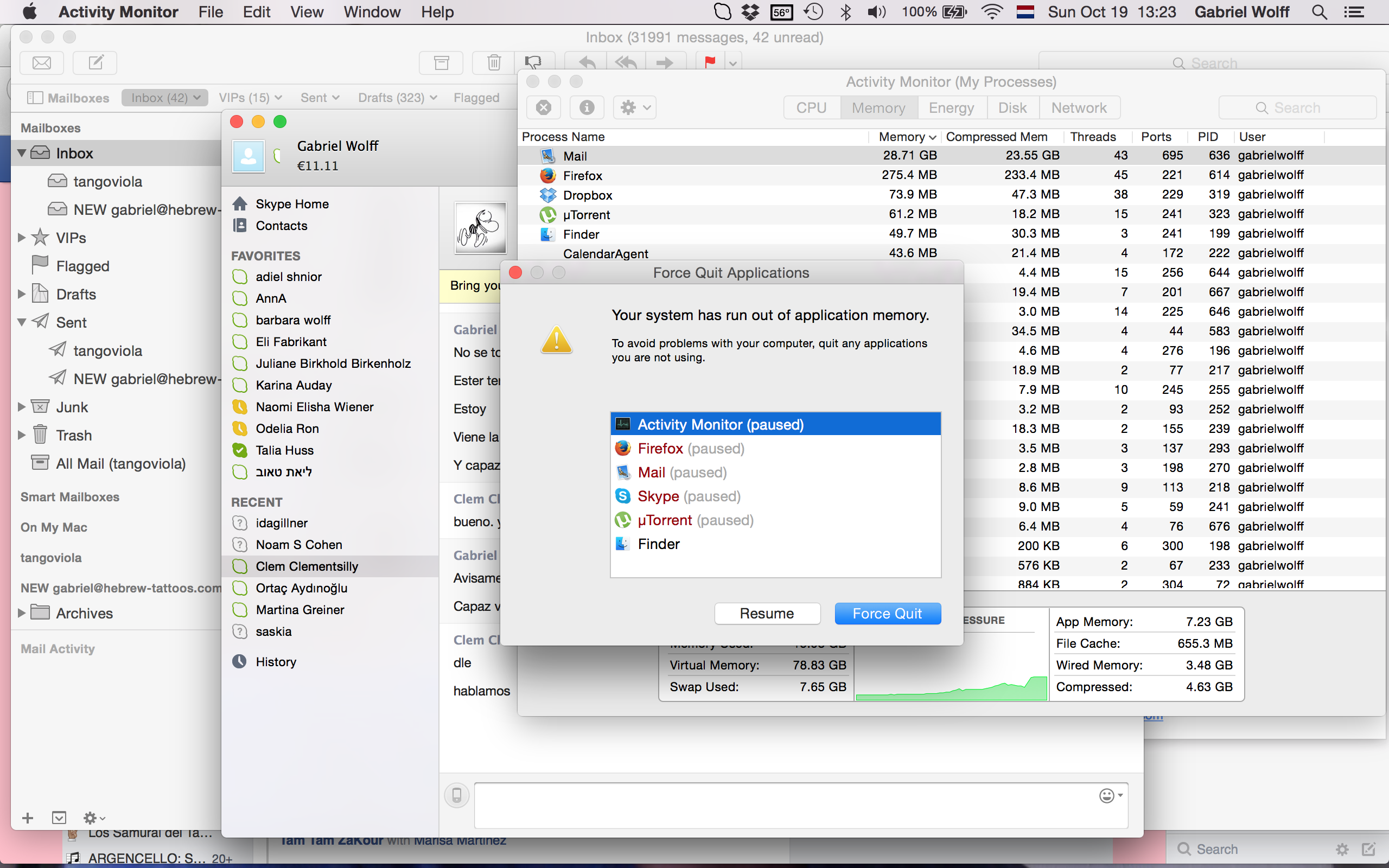Select µTorrent (paused) in Force Quit list
1389x868 pixels.
tap(775, 520)
